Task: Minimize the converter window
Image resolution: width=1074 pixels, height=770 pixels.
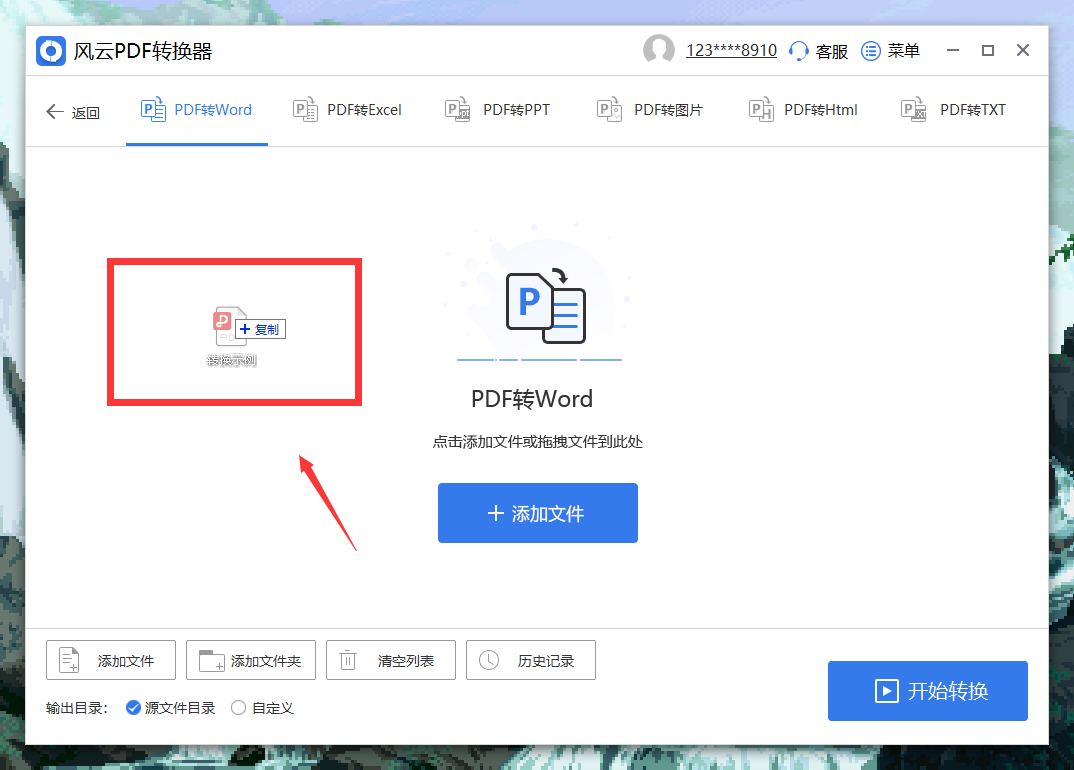Action: (953, 50)
